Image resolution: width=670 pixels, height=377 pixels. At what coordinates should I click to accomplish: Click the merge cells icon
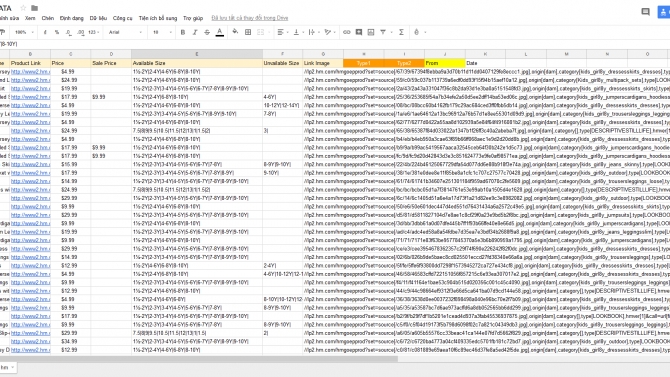pyautogui.click(x=260, y=32)
